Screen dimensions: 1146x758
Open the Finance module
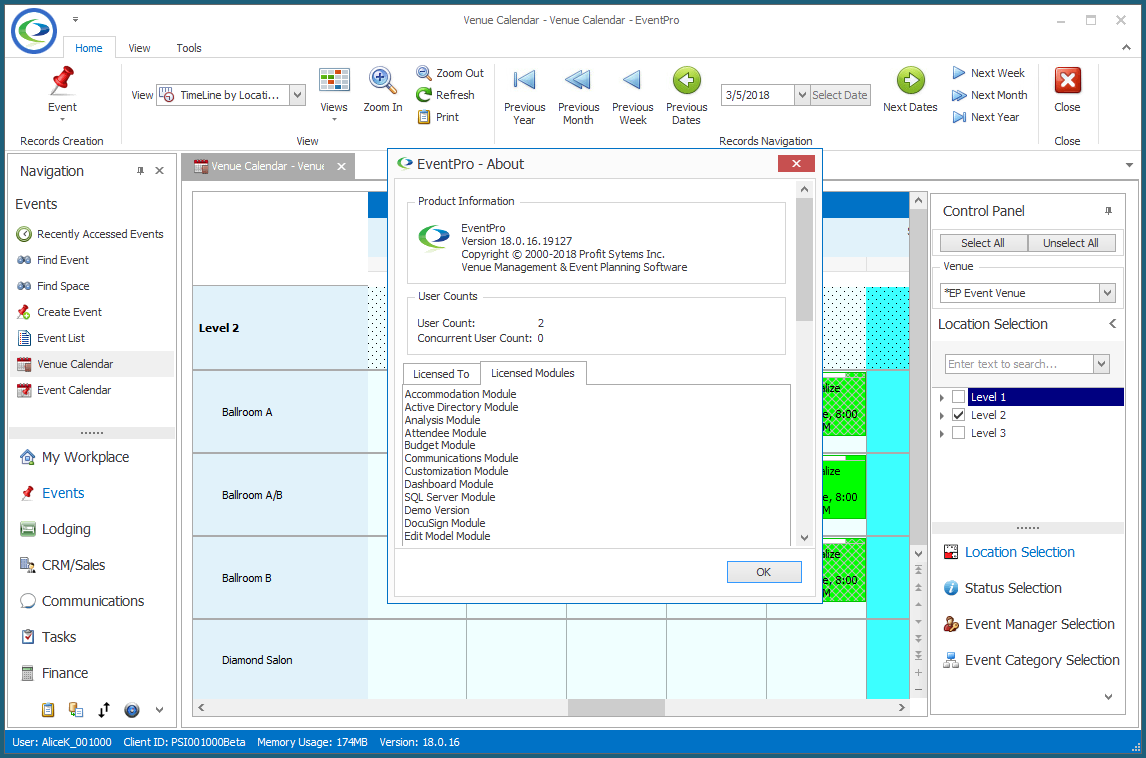tap(54, 673)
